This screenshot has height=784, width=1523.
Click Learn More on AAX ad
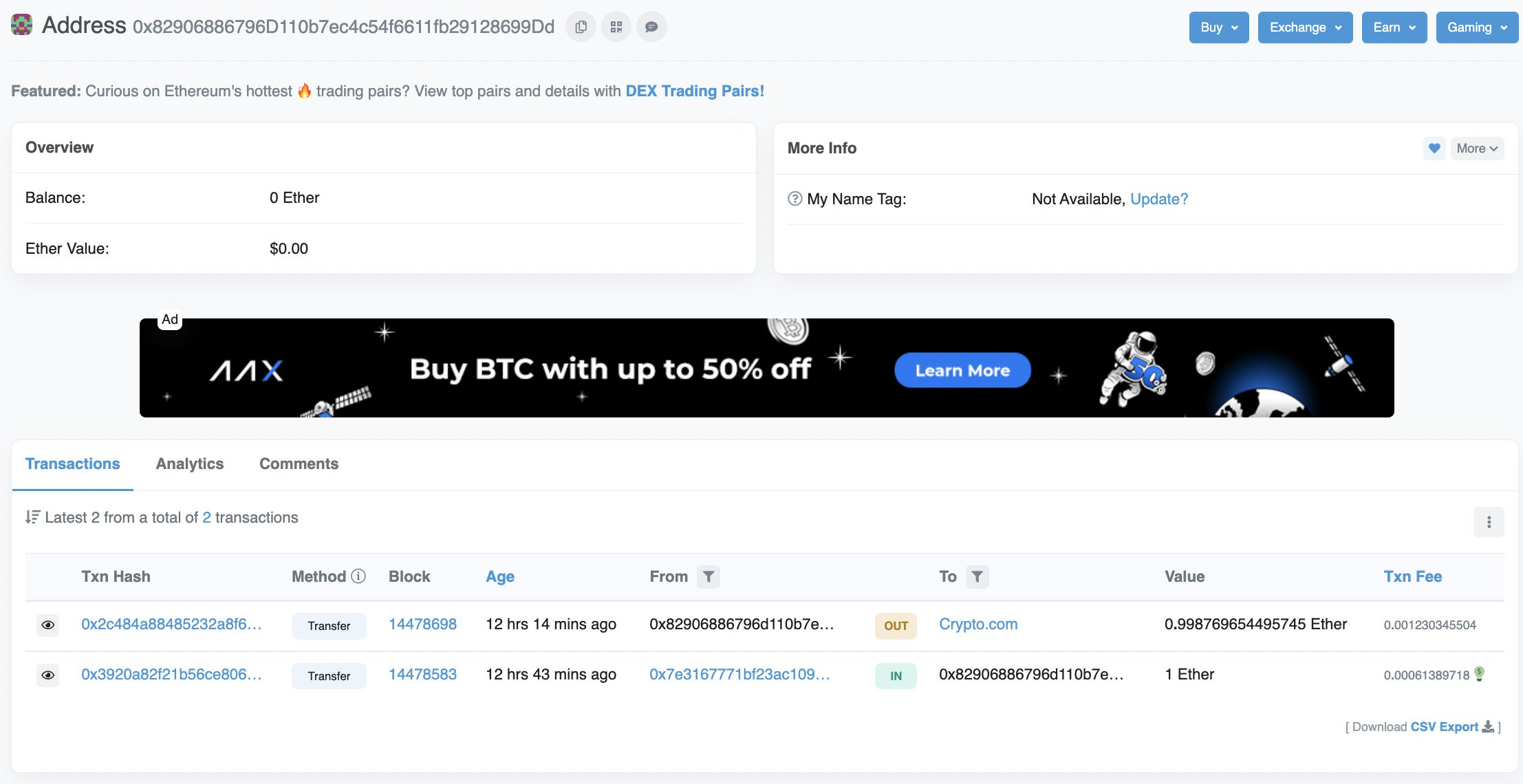(962, 371)
